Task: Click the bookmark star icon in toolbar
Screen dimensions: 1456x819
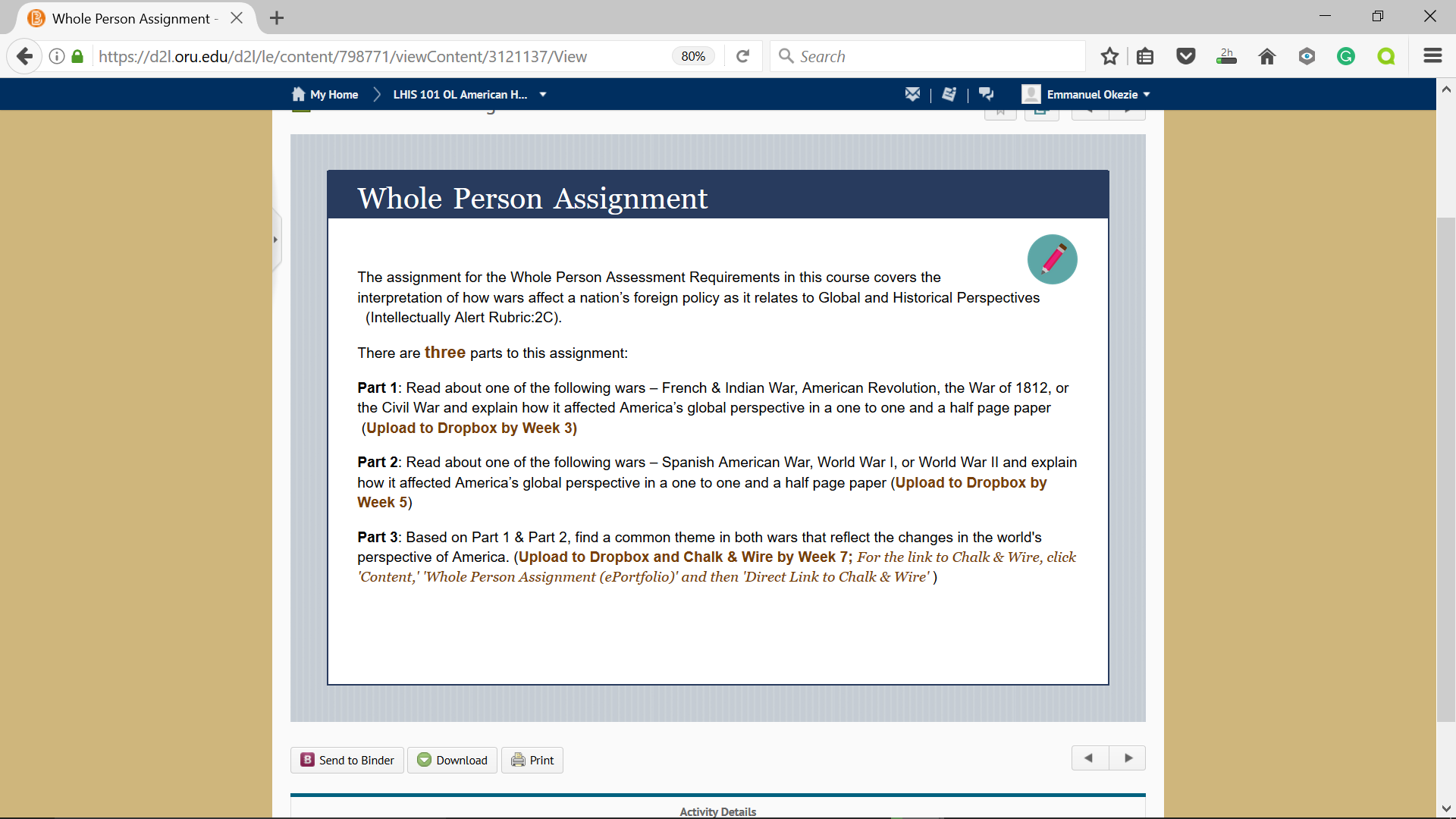Action: (1109, 56)
